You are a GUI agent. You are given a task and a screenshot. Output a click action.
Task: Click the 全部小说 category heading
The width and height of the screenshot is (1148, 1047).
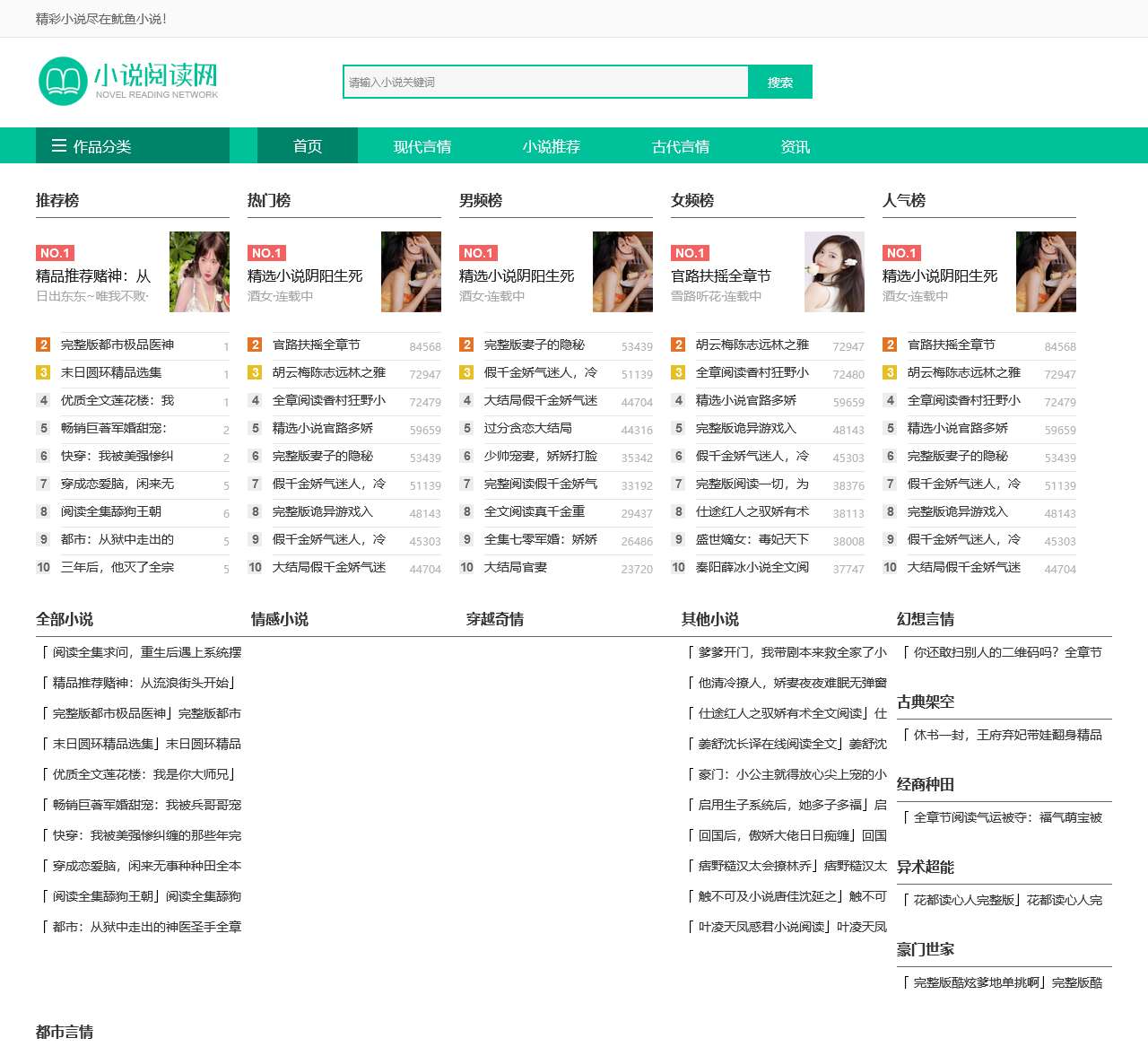pyautogui.click(x=65, y=619)
